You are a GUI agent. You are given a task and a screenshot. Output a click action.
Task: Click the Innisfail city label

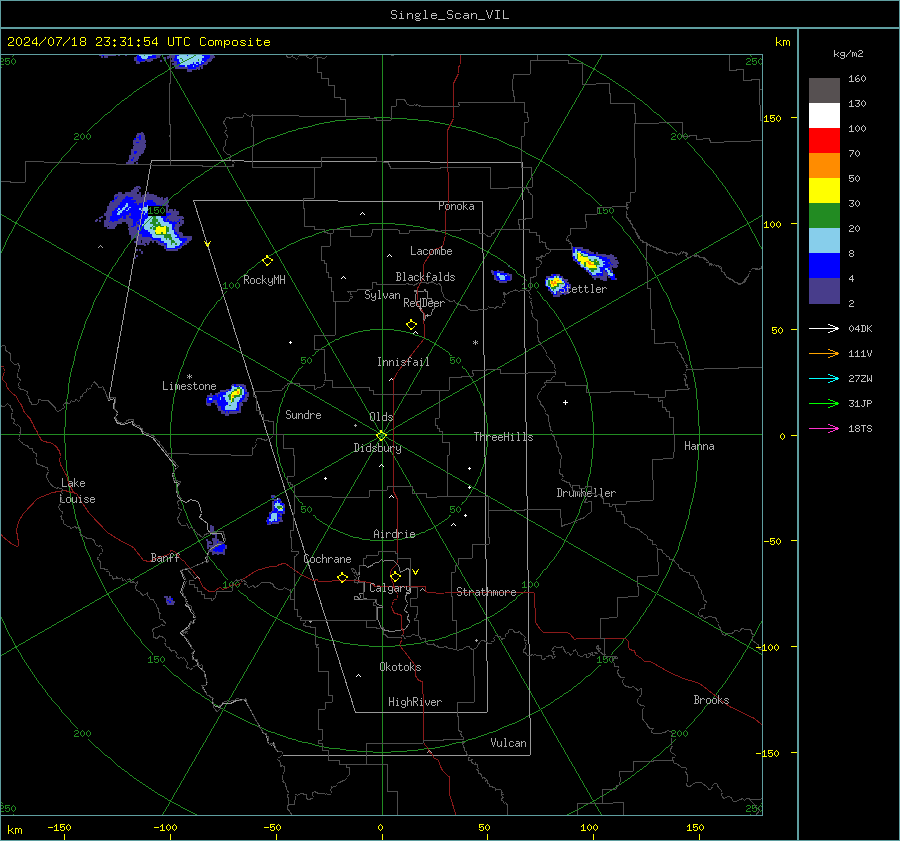coord(403,362)
